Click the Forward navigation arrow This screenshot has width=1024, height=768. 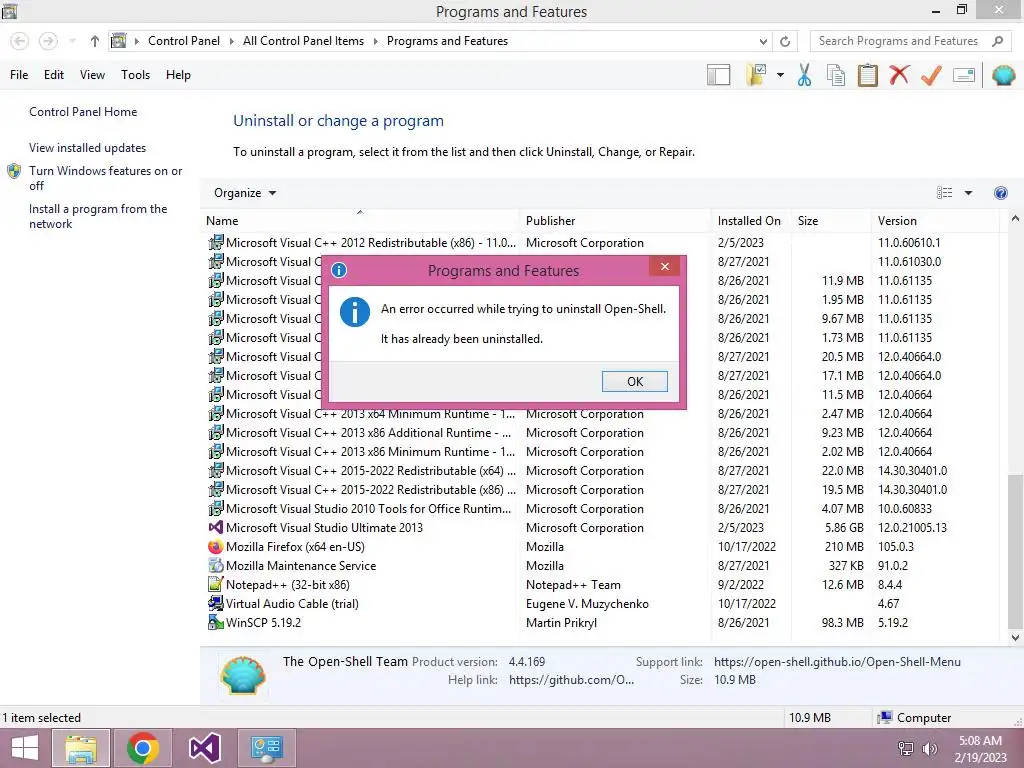48,41
